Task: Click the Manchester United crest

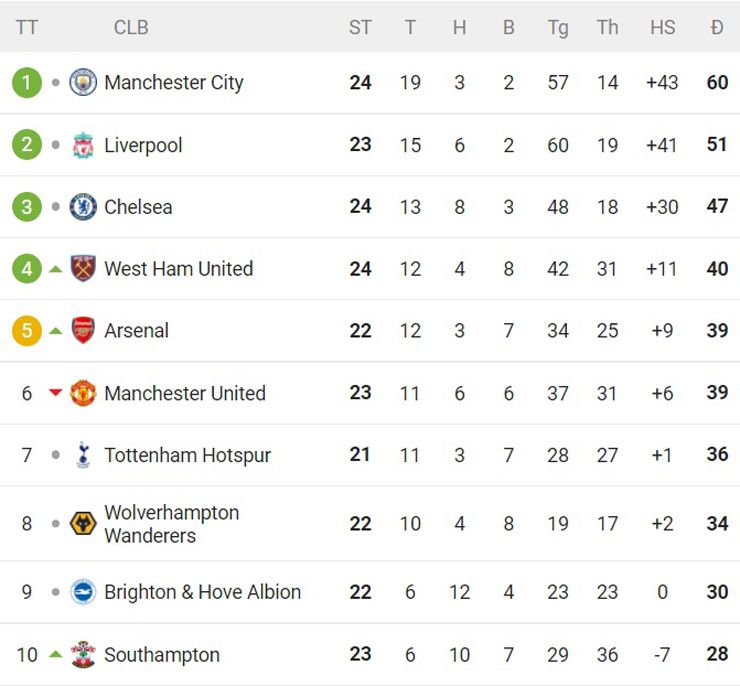Action: (83, 393)
